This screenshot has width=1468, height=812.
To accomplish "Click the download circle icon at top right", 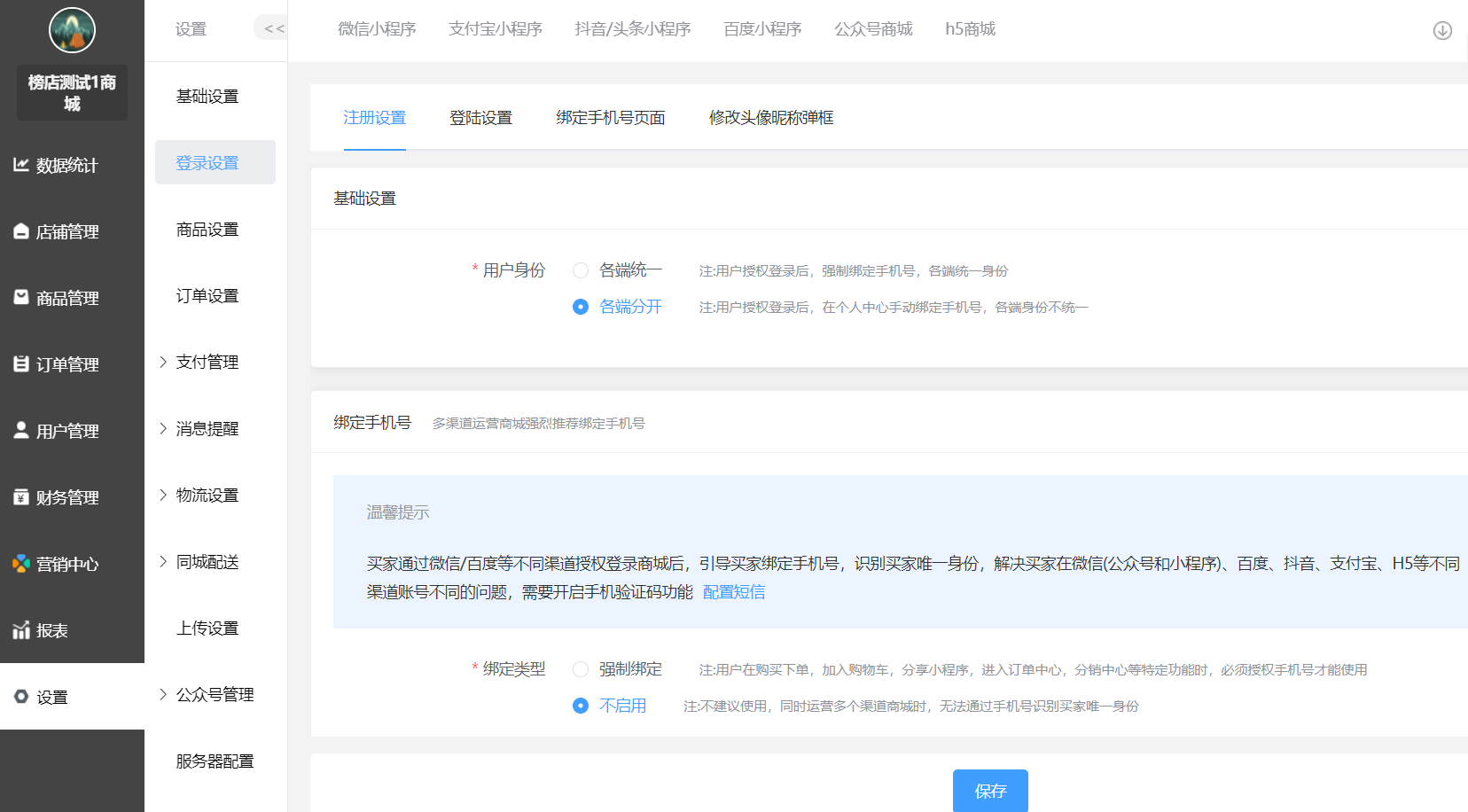I will [x=1442, y=31].
